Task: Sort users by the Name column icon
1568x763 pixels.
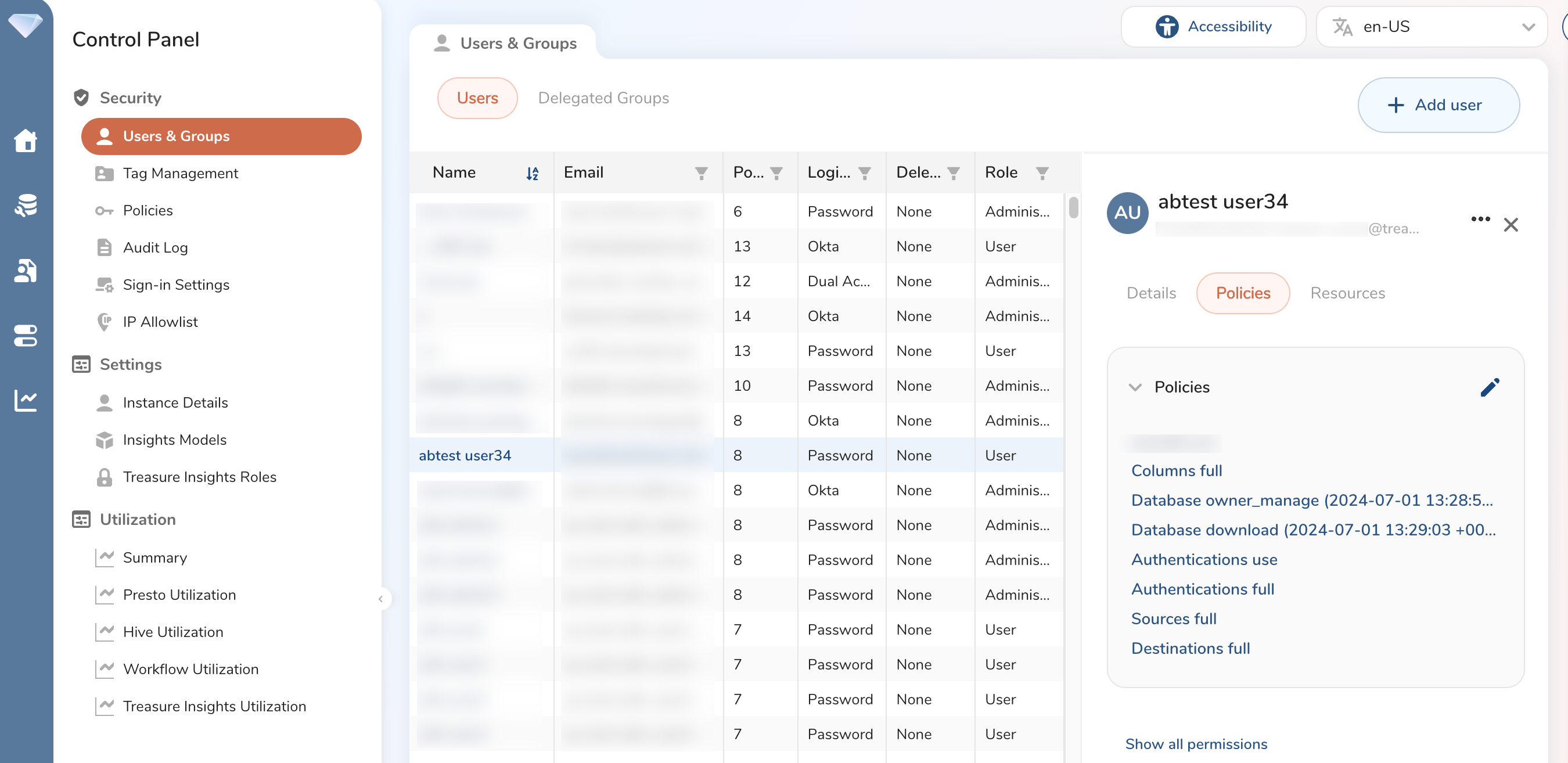Action: point(532,174)
